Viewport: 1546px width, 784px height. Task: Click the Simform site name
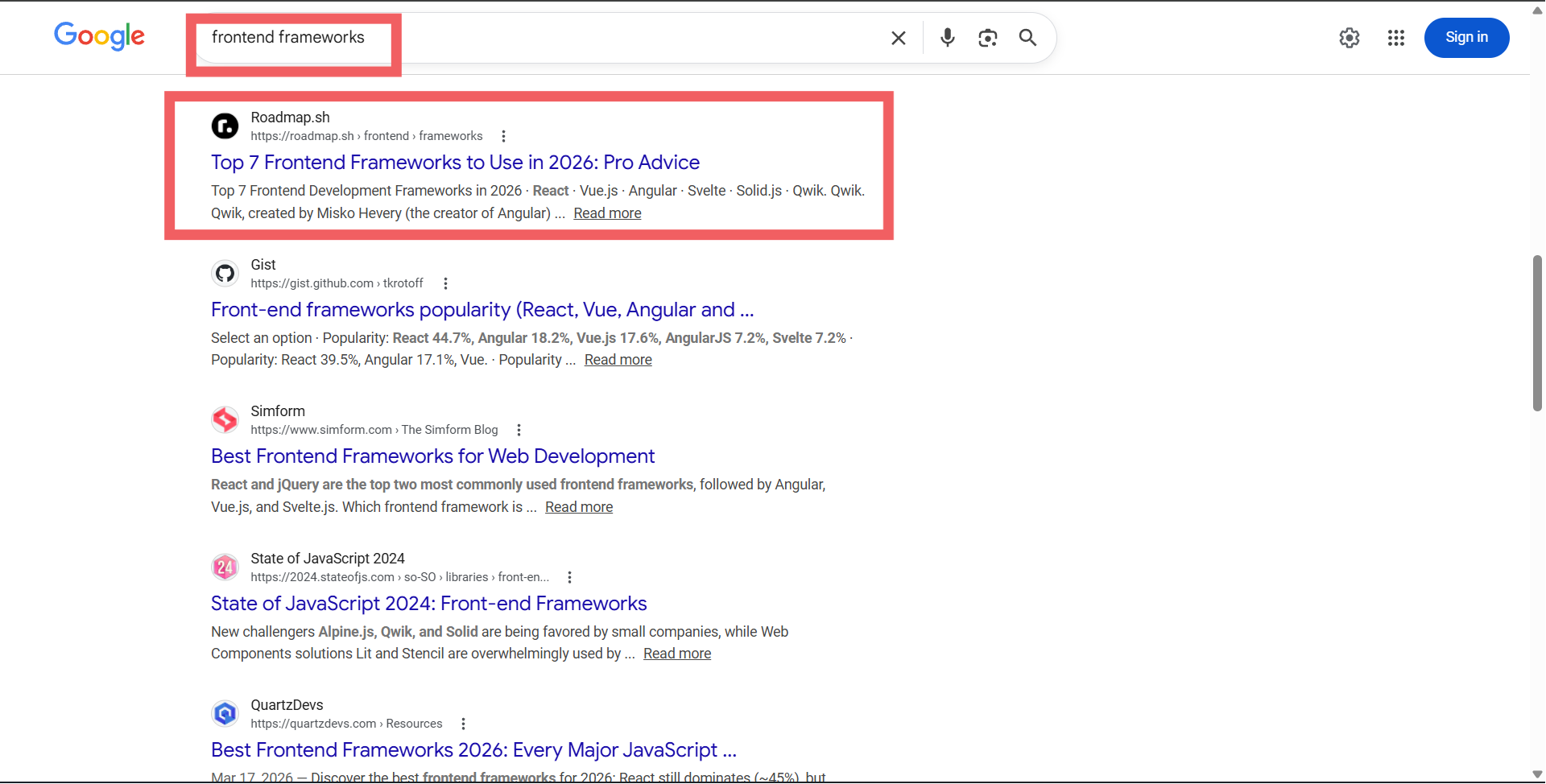tap(277, 411)
